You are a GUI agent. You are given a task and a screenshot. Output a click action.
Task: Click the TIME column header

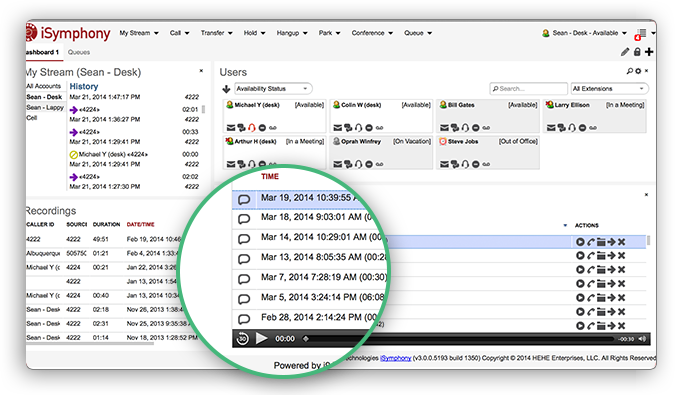pyautogui.click(x=270, y=176)
